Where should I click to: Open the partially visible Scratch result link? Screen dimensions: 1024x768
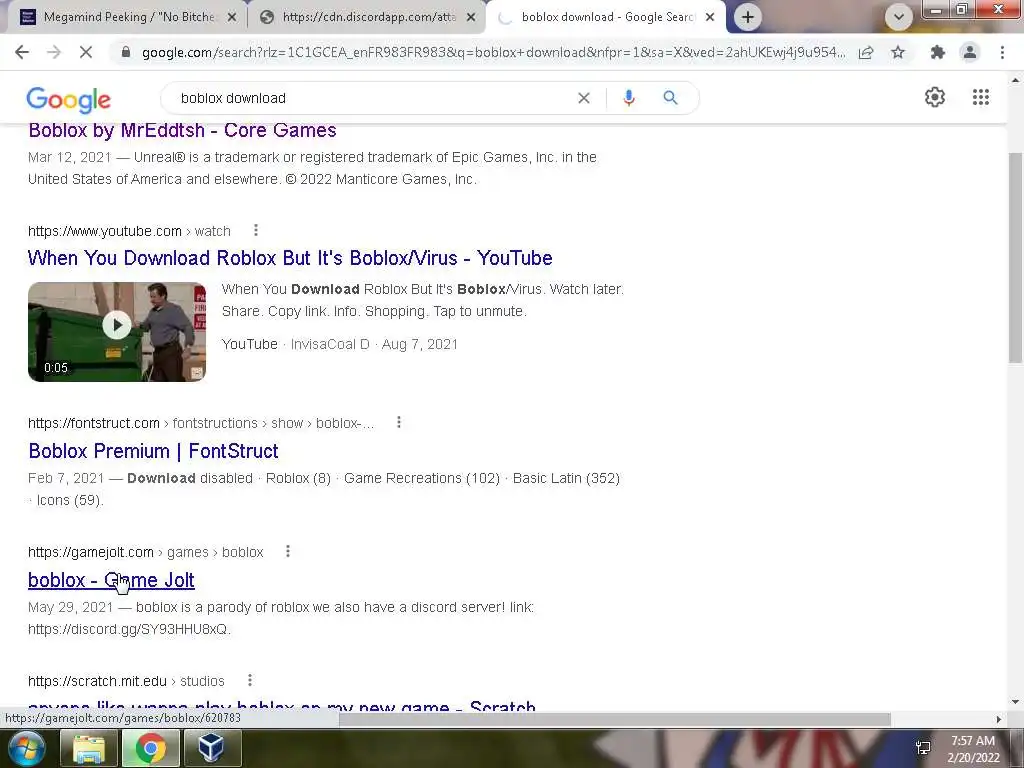point(281,705)
